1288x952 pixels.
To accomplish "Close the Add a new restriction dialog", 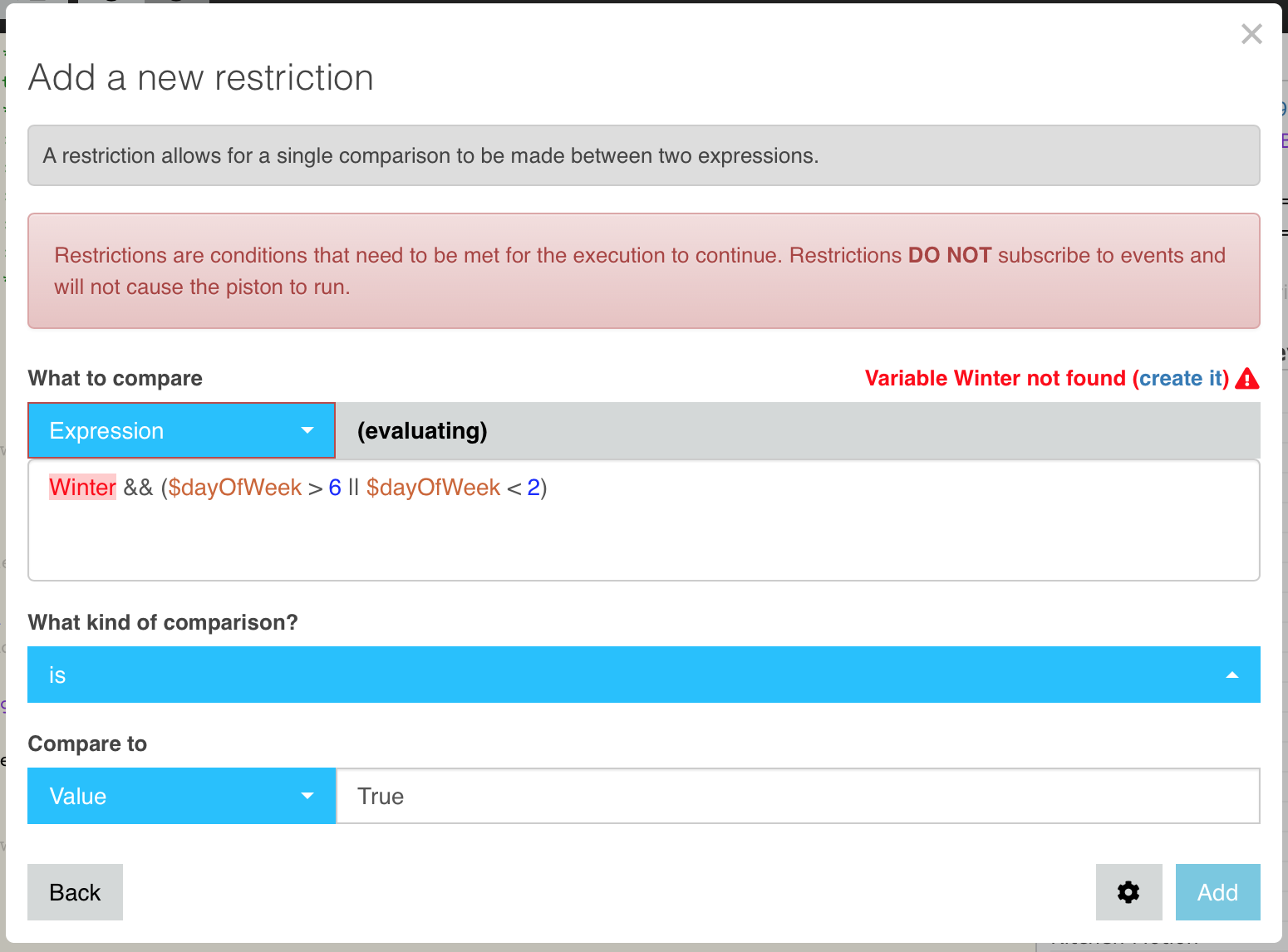I will click(1251, 34).
